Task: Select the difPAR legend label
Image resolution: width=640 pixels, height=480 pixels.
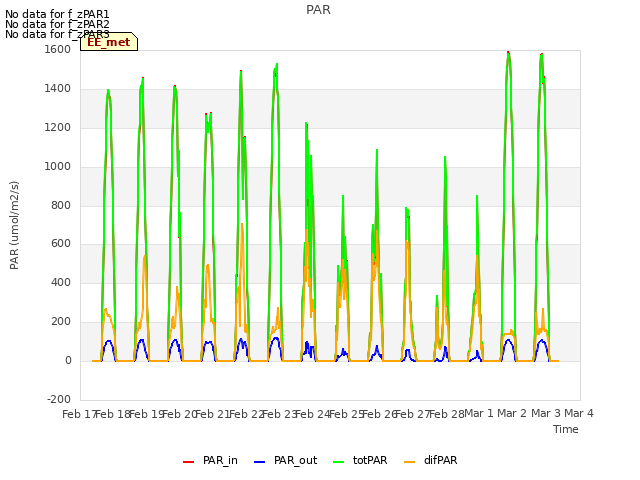Action: click(440, 460)
